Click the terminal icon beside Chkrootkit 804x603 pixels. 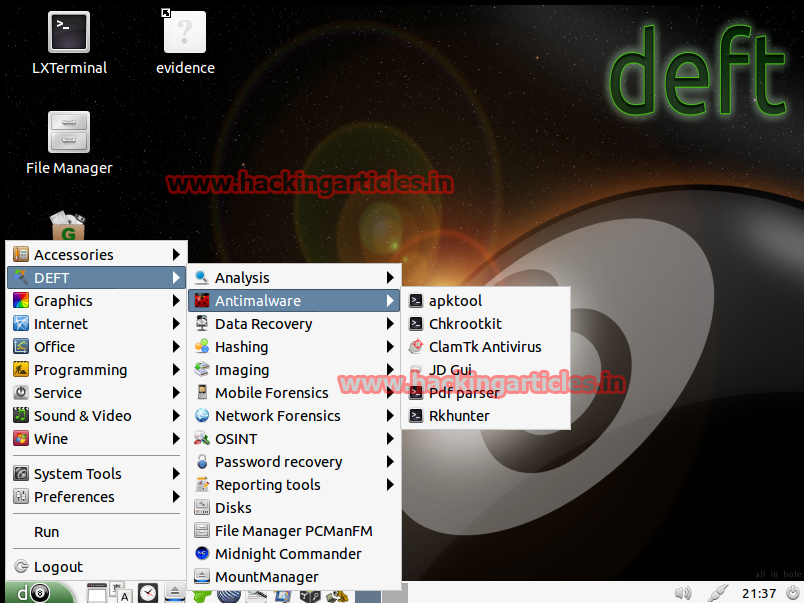[416, 324]
